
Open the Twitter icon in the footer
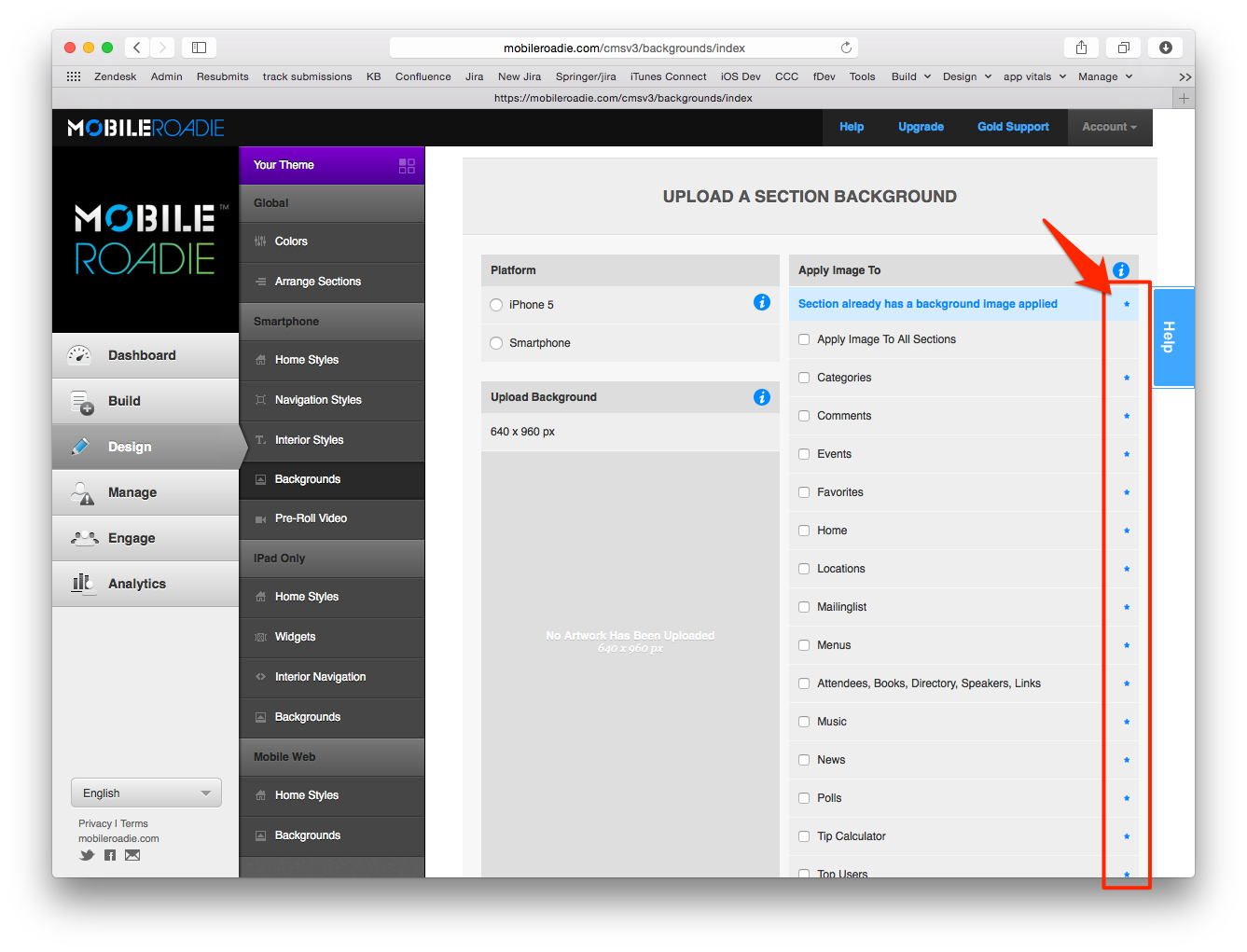coord(87,855)
